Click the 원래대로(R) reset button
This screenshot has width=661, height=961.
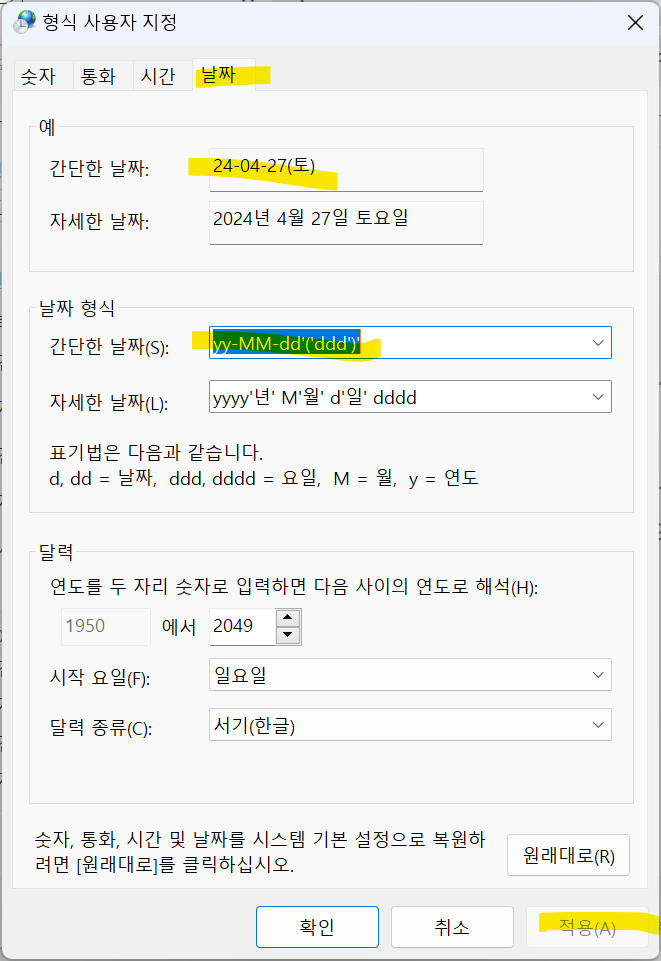tap(568, 855)
